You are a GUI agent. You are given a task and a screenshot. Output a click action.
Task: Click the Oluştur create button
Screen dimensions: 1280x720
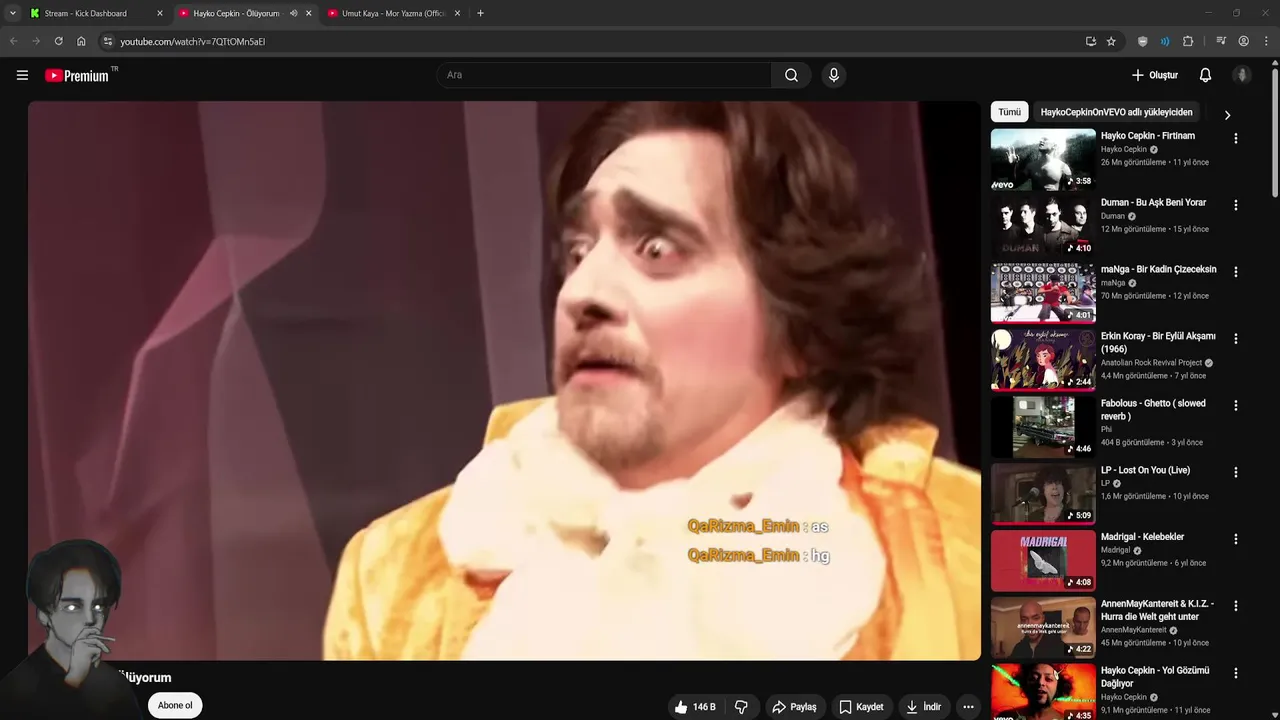tap(1154, 75)
